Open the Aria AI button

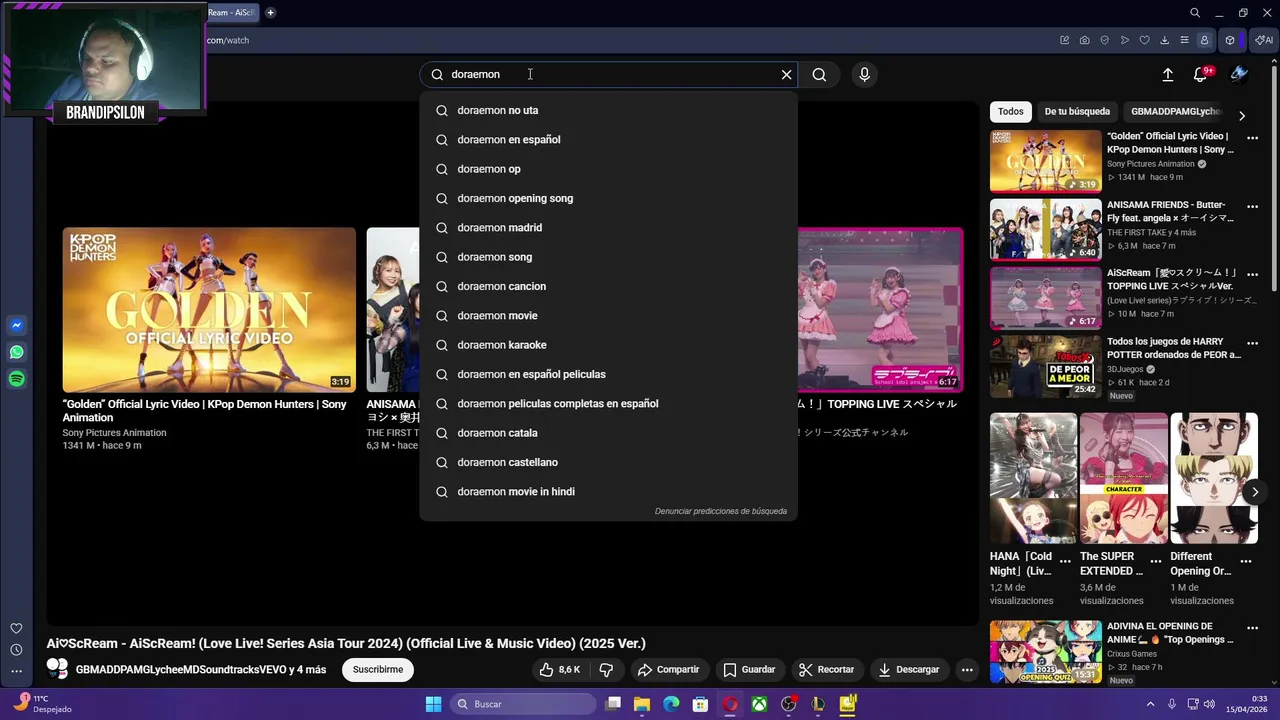[x=1263, y=40]
